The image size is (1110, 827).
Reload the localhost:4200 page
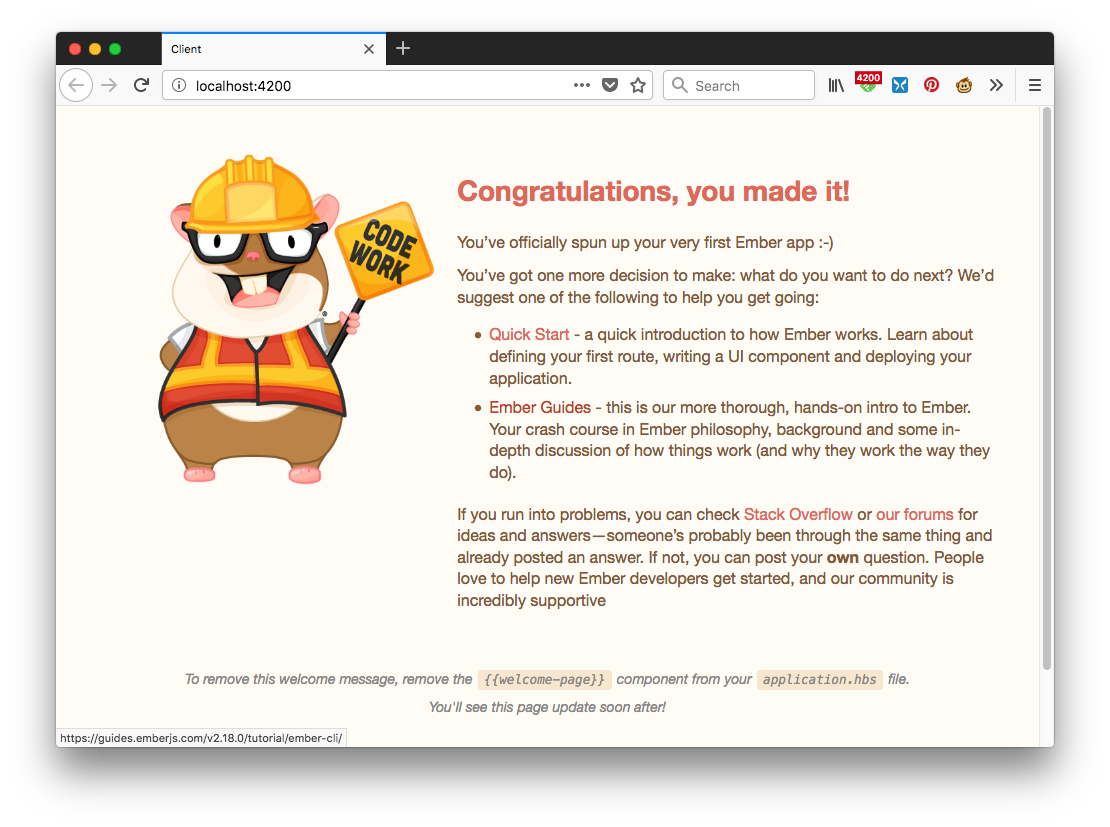(141, 85)
